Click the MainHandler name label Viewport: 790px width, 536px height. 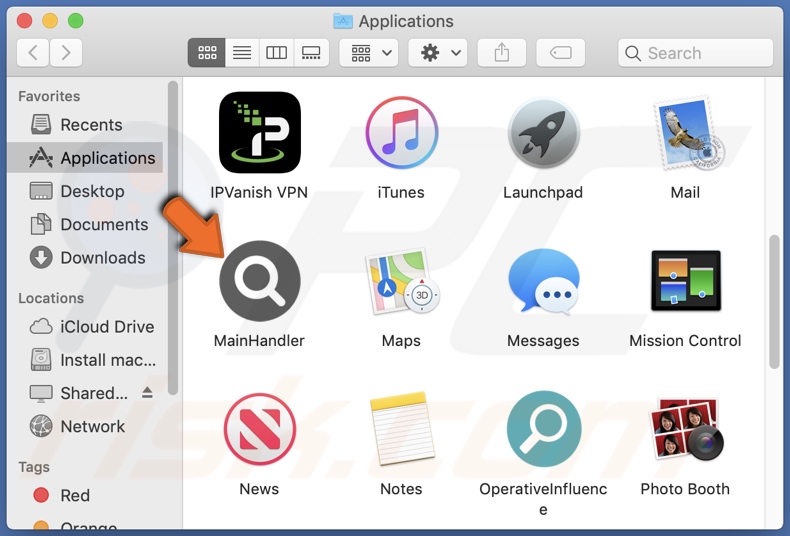click(259, 341)
